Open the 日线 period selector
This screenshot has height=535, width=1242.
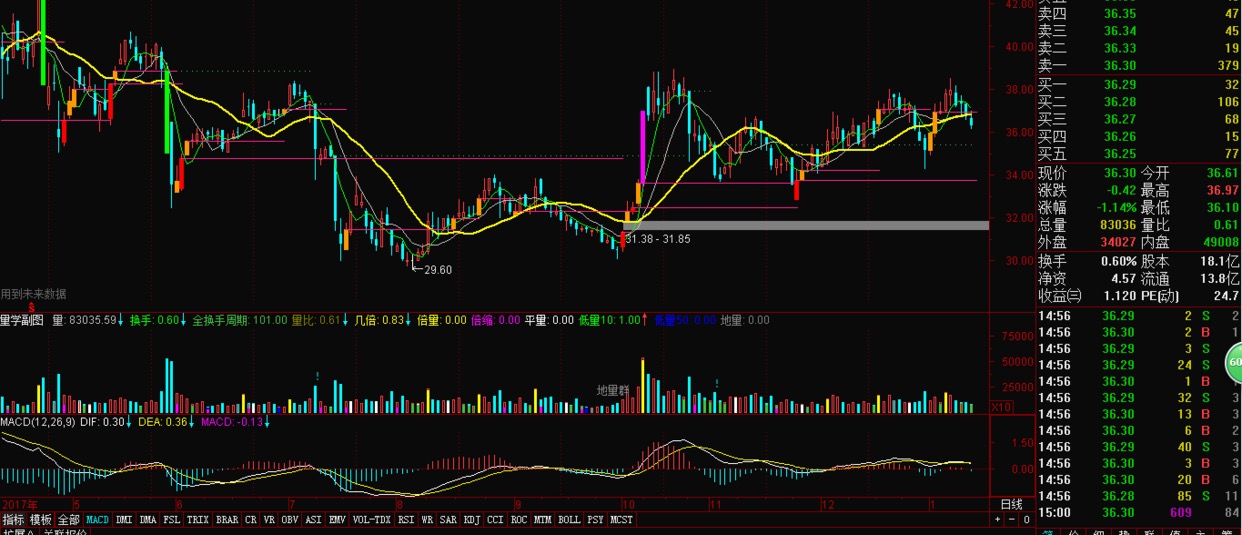pyautogui.click(x=1011, y=504)
